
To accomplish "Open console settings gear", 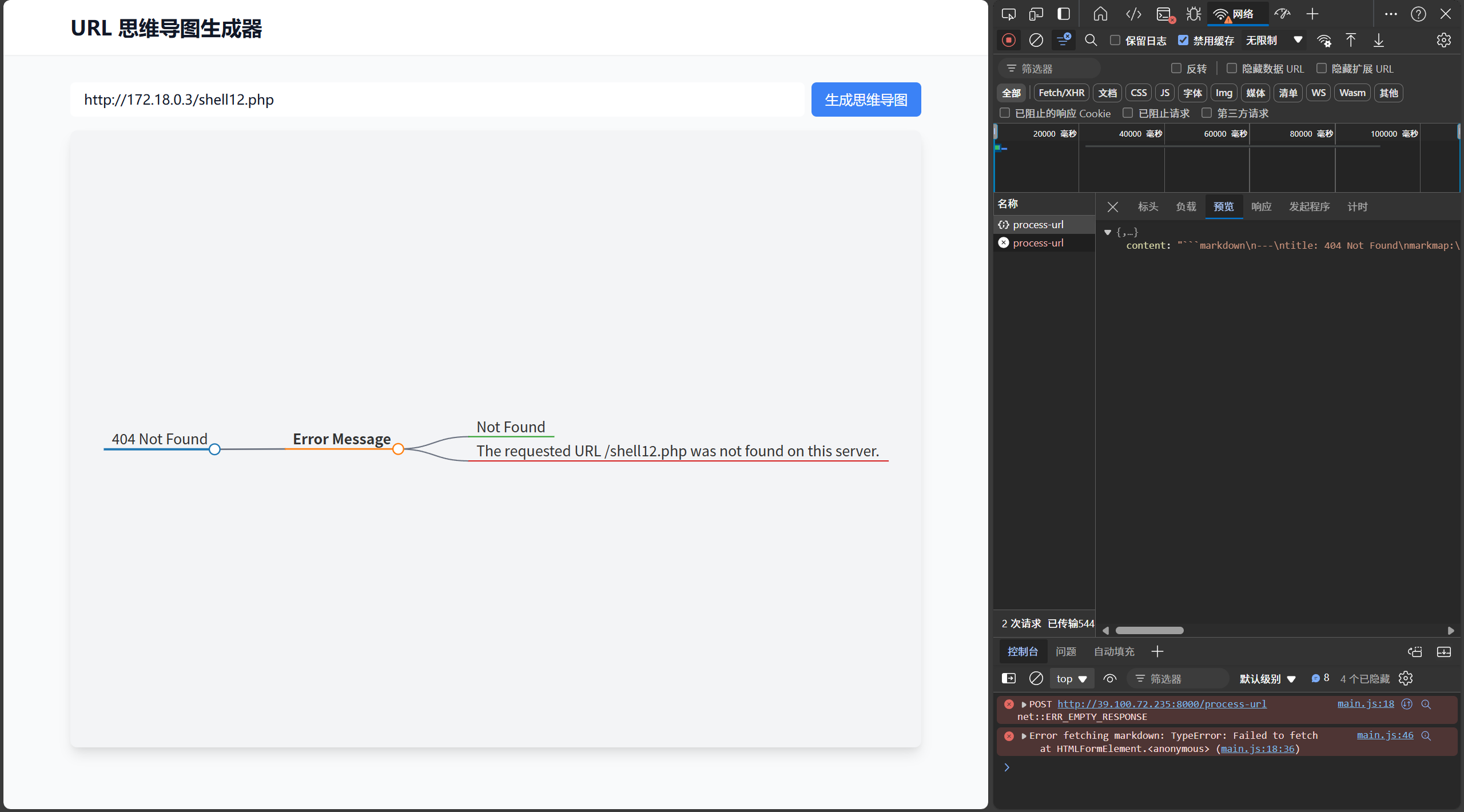I will (x=1406, y=678).
